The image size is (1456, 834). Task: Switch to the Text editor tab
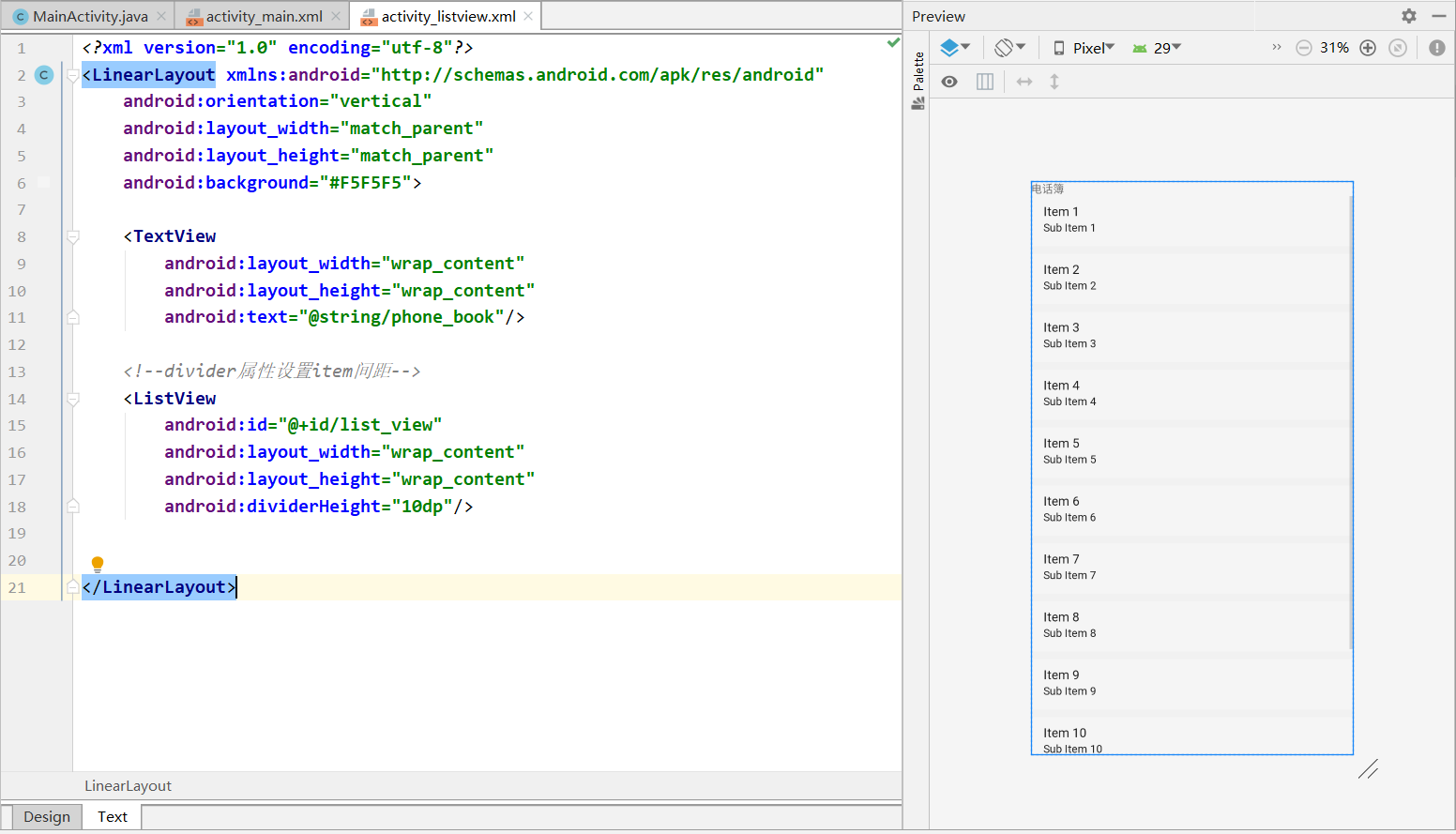113,816
